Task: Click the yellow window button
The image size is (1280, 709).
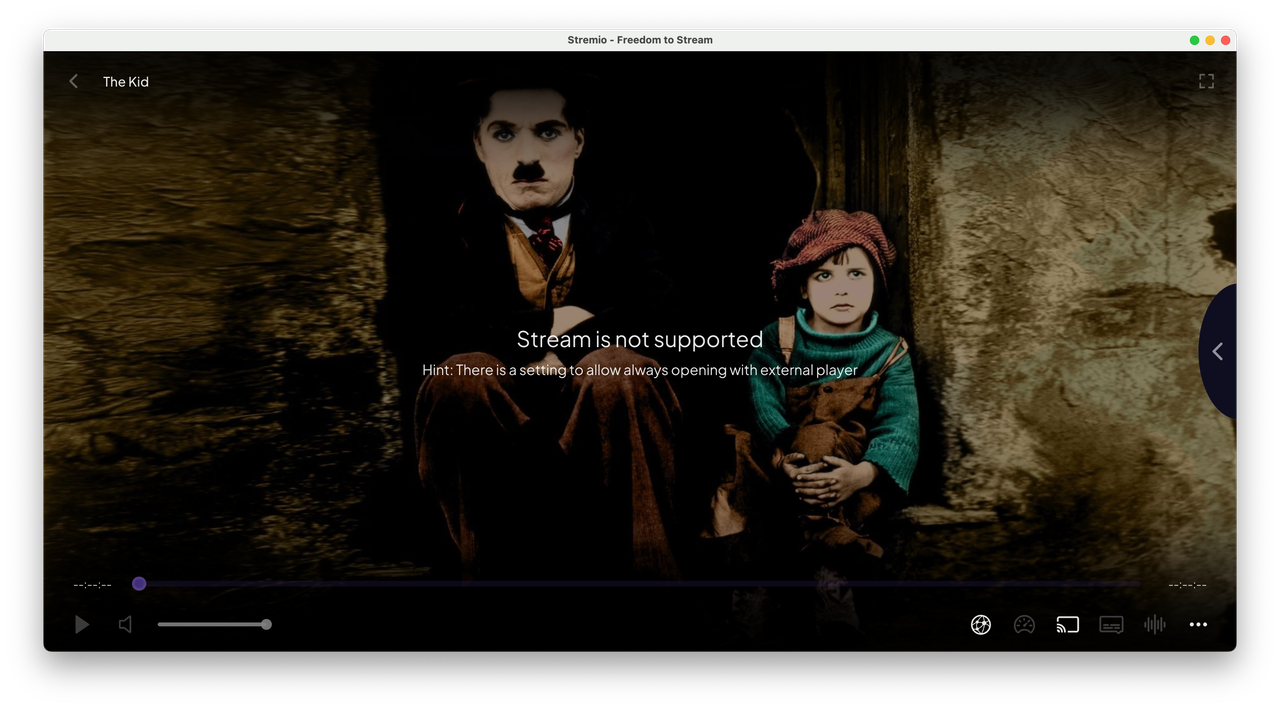Action: (1210, 40)
